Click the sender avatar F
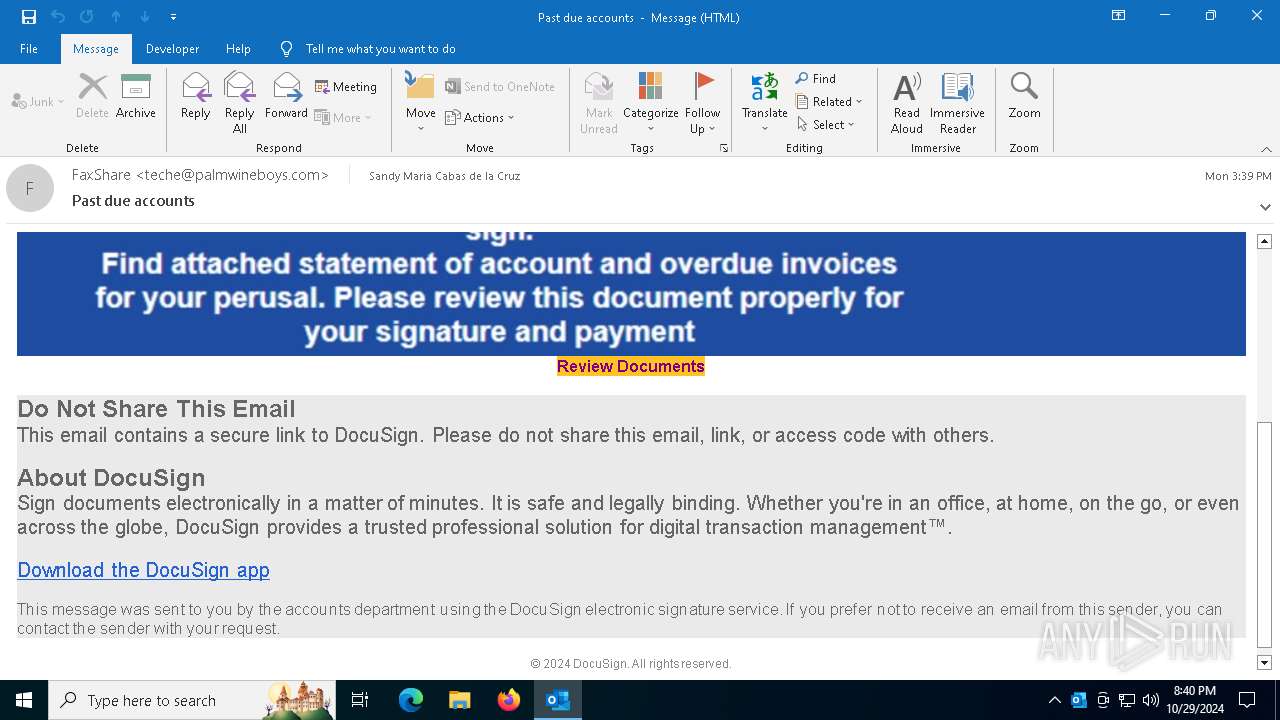The image size is (1280, 720). click(x=30, y=188)
